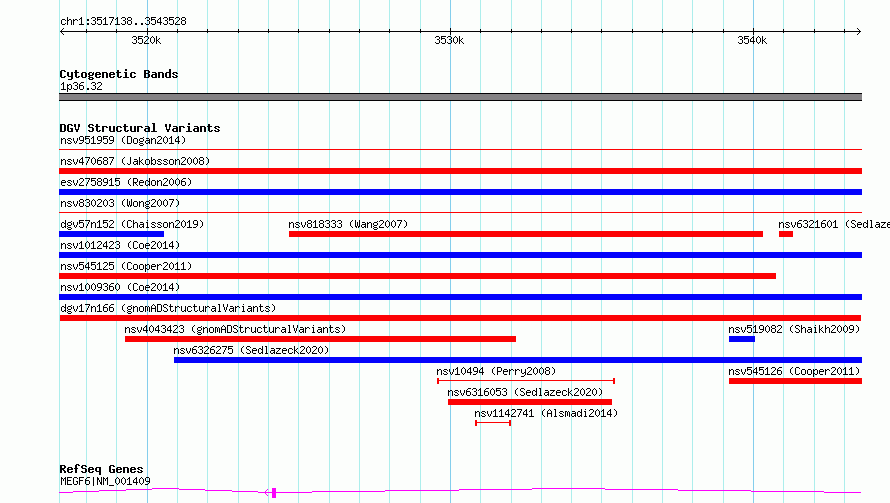This screenshot has width=890, height=503.
Task: Open the nsv830203 (Wong2007) variant label
Action: tap(120, 203)
